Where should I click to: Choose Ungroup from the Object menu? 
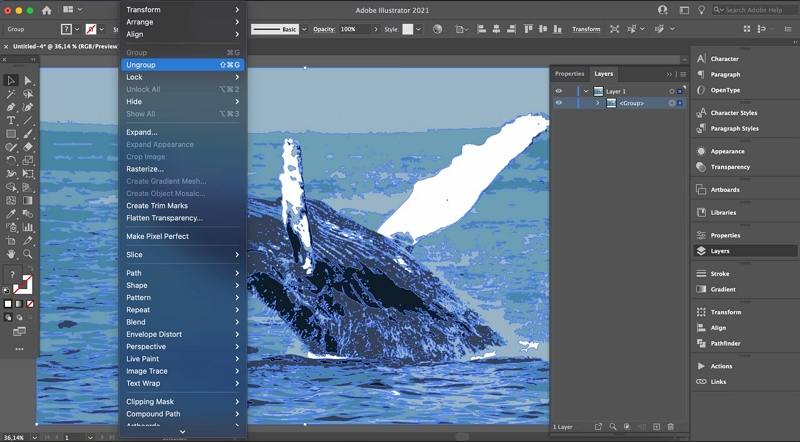(x=141, y=65)
